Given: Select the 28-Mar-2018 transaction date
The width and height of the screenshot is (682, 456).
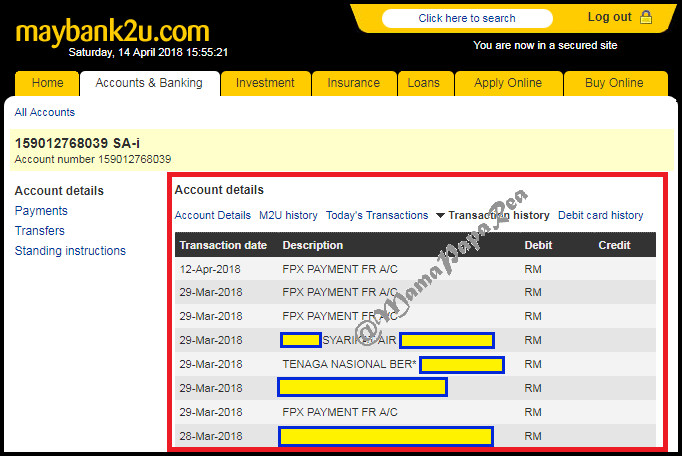Looking at the screenshot, I should tap(211, 436).
